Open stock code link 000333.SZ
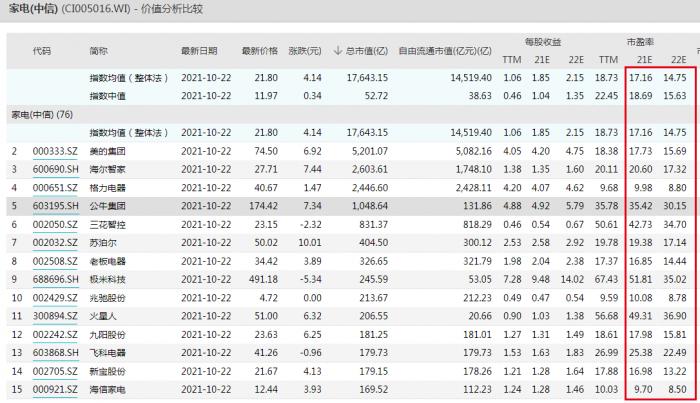The height and width of the screenshot is (403, 700). pos(55,151)
